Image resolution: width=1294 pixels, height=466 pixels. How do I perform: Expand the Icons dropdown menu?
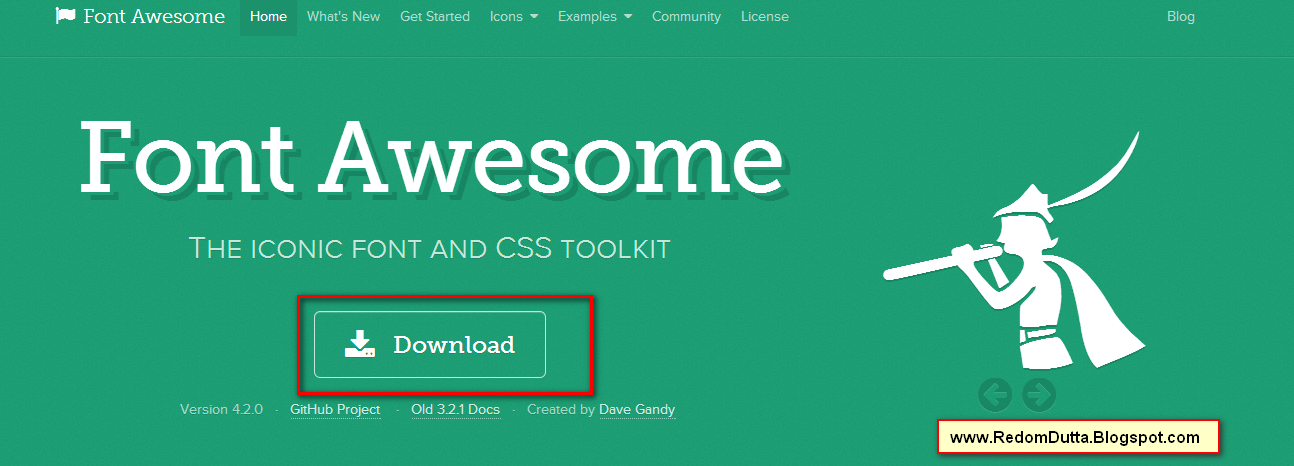click(514, 17)
